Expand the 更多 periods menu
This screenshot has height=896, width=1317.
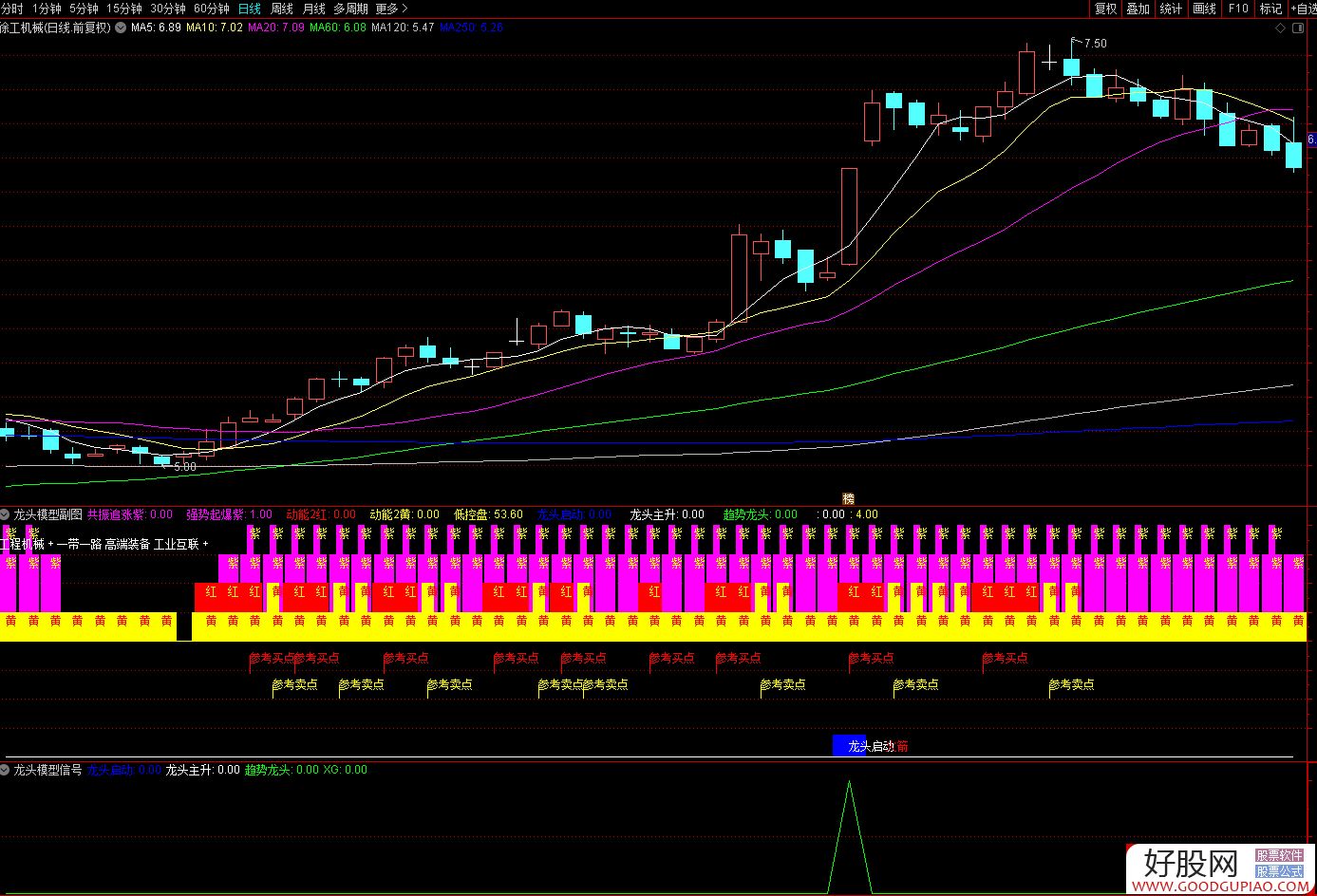392,9
